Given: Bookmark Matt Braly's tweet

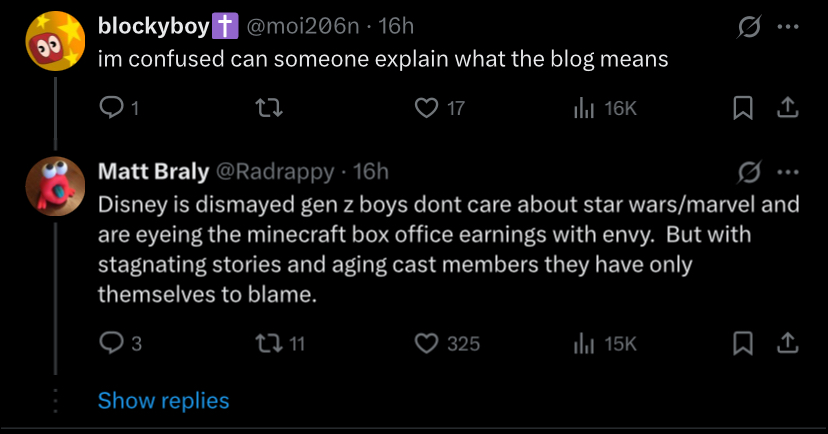Looking at the screenshot, I should click(x=742, y=344).
